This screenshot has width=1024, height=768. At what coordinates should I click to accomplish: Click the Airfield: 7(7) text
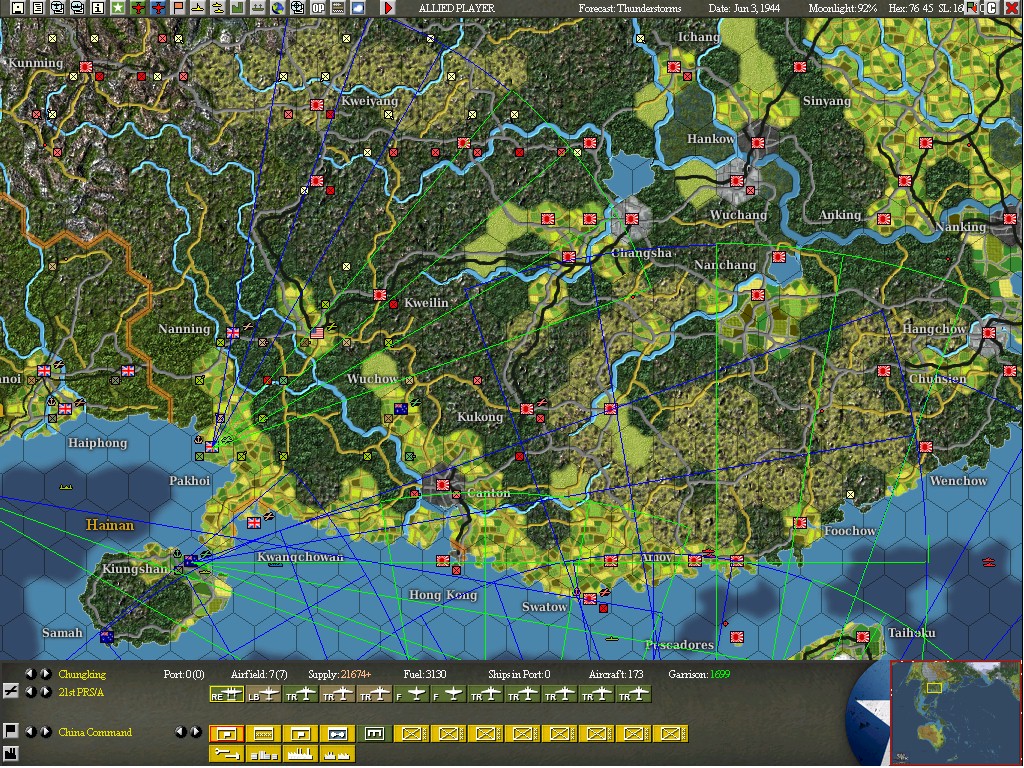[x=259, y=674]
